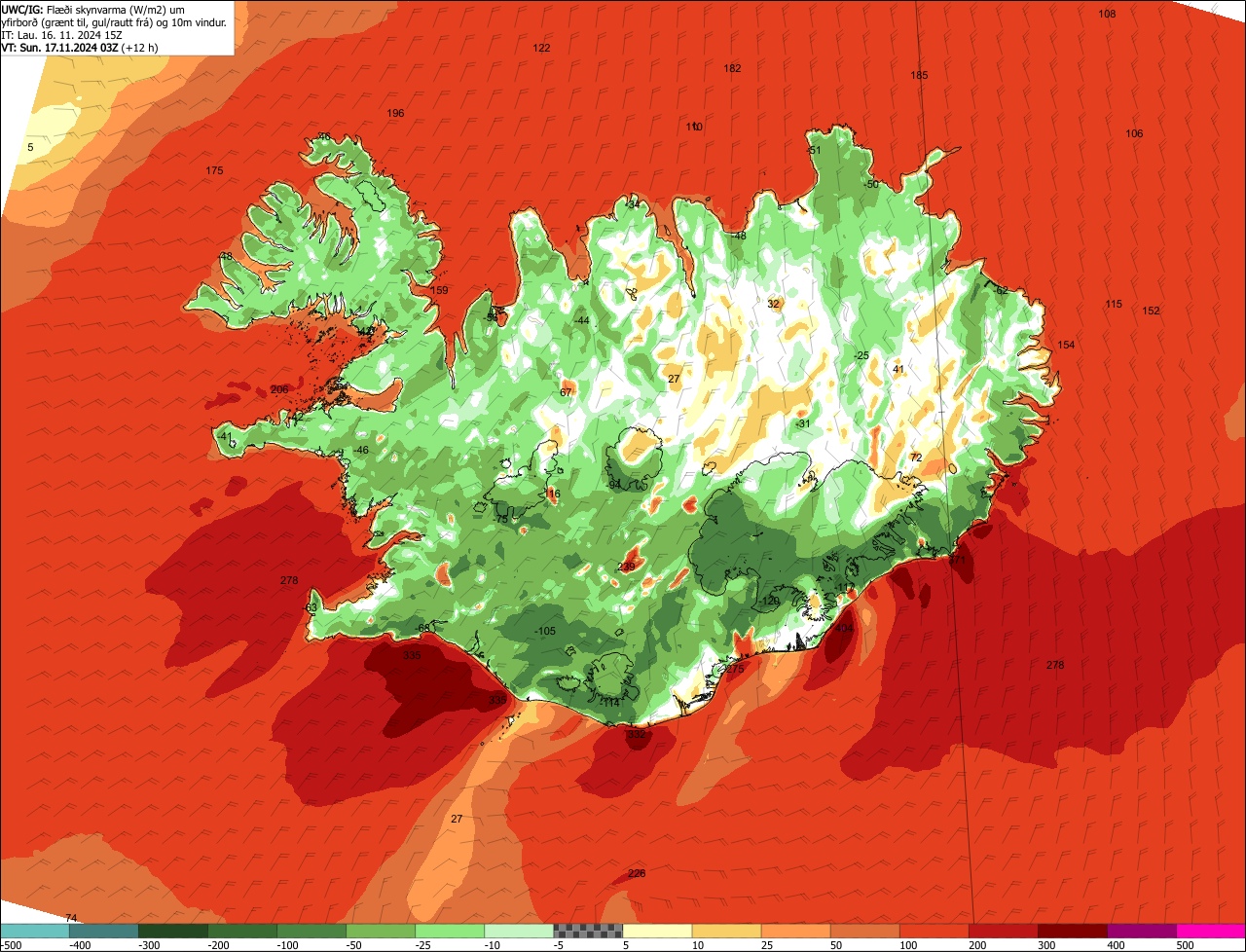Click the map value '67'
This screenshot has height=952, width=1246.
point(566,392)
